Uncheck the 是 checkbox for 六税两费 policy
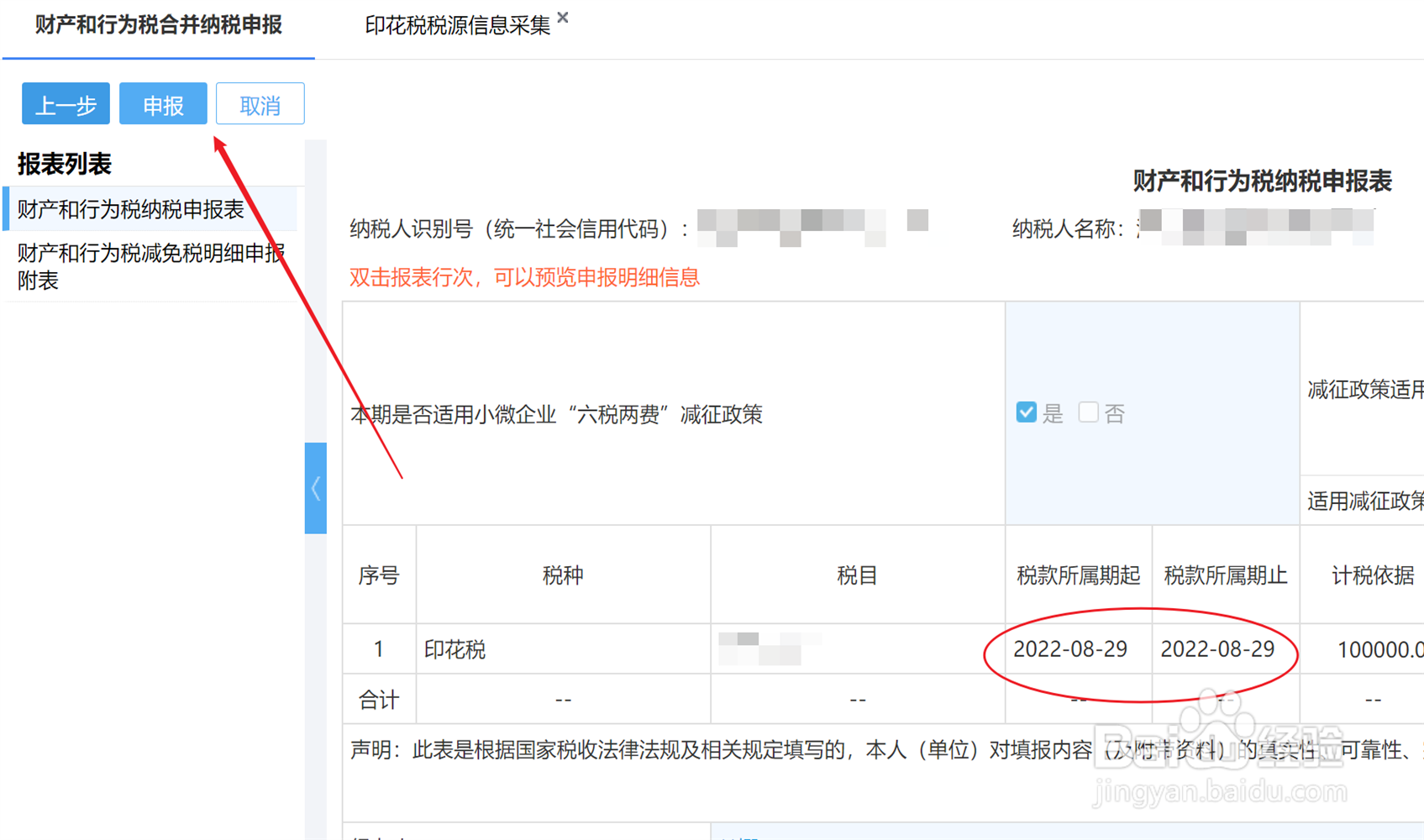This screenshot has width=1424, height=840. click(1026, 412)
